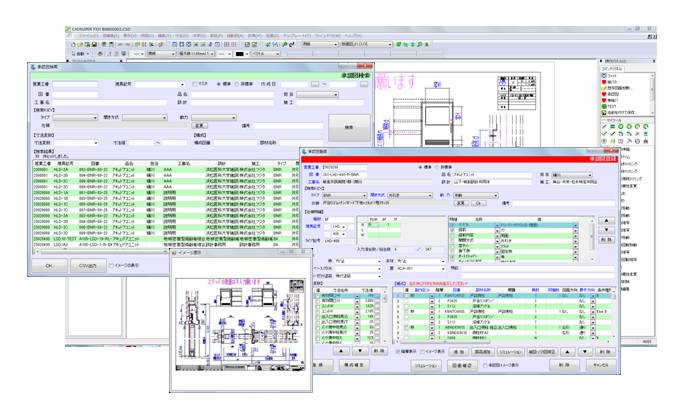Click the add button below parts table

click(x=459, y=351)
